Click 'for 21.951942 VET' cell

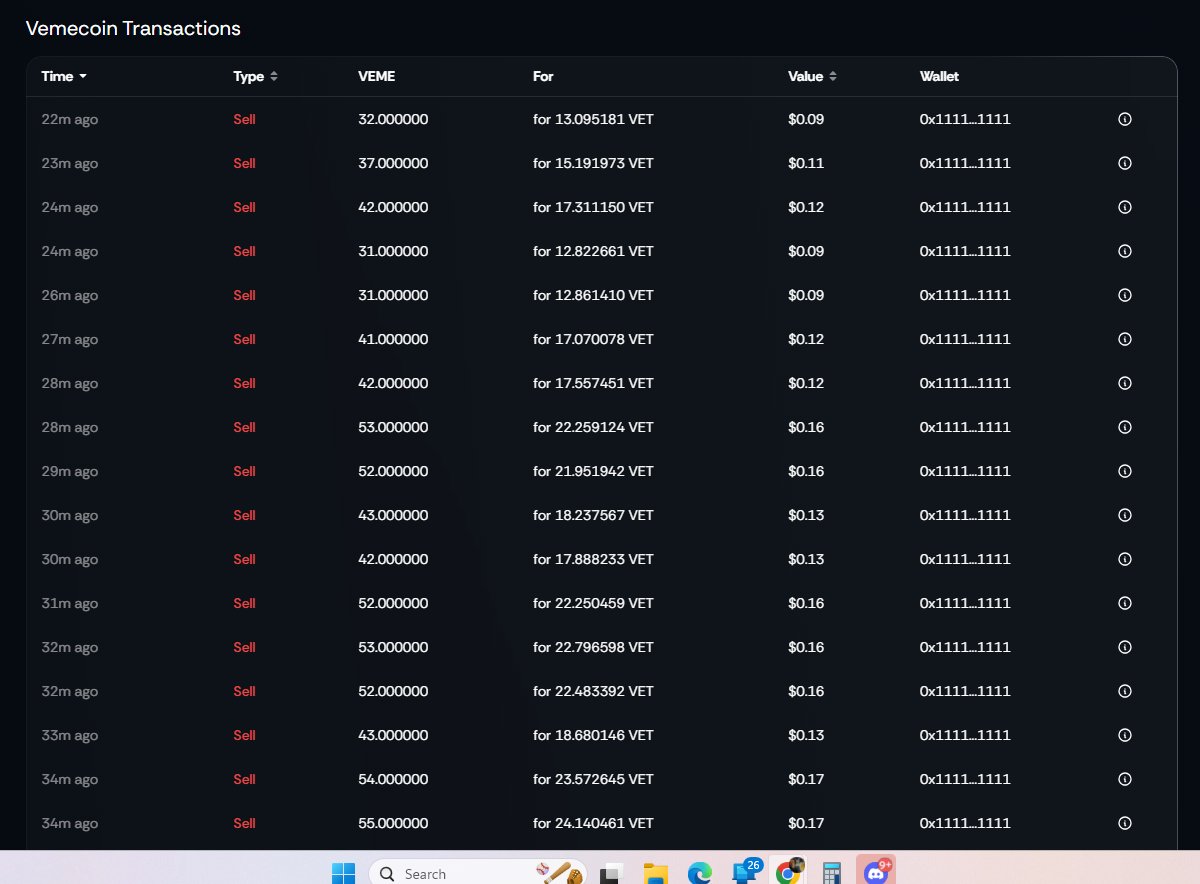coord(593,472)
